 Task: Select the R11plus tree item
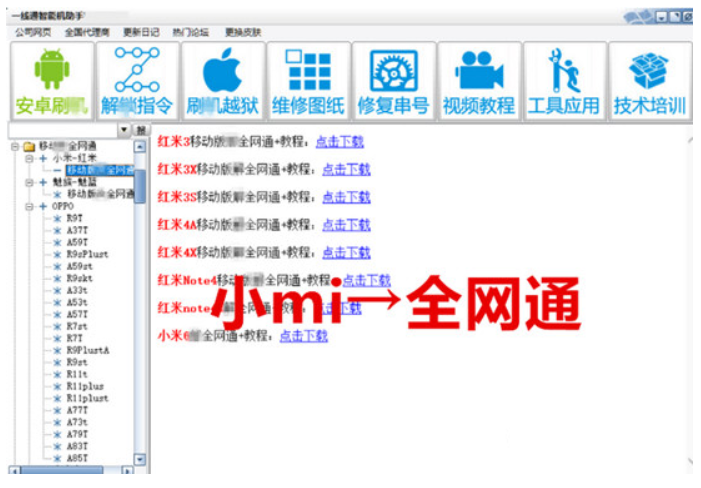click(85, 387)
